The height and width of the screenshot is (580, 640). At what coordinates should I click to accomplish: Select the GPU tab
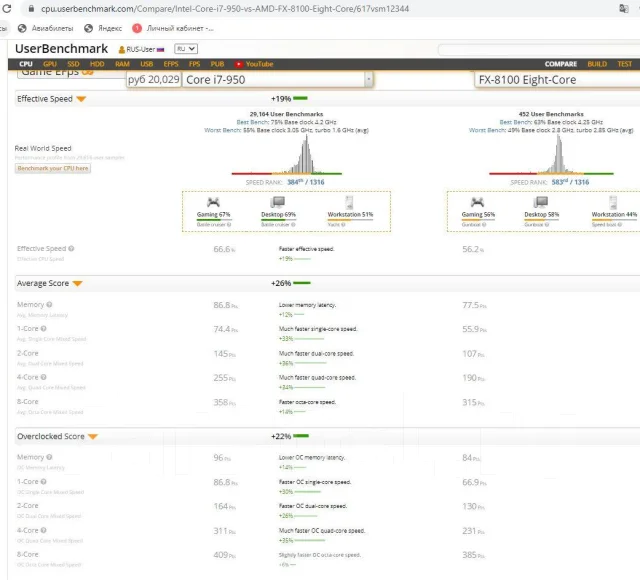50,64
